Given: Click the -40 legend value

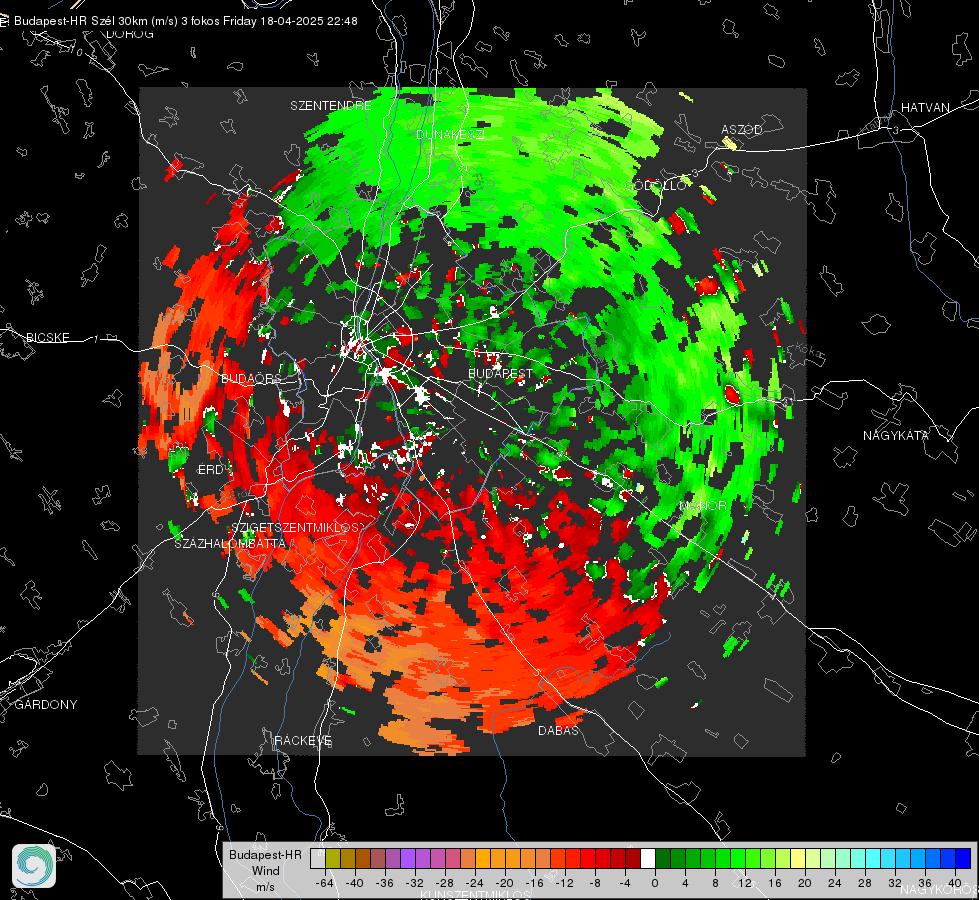Looking at the screenshot, I should click(x=355, y=883).
